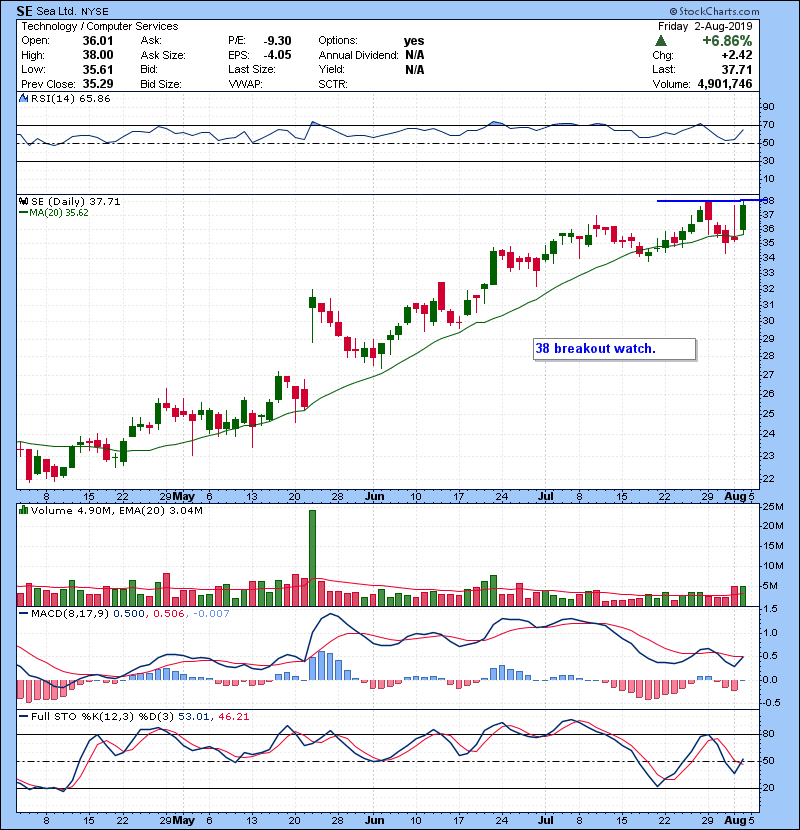Click the MACD value 0.500
This screenshot has width=800, height=830.
click(x=129, y=614)
